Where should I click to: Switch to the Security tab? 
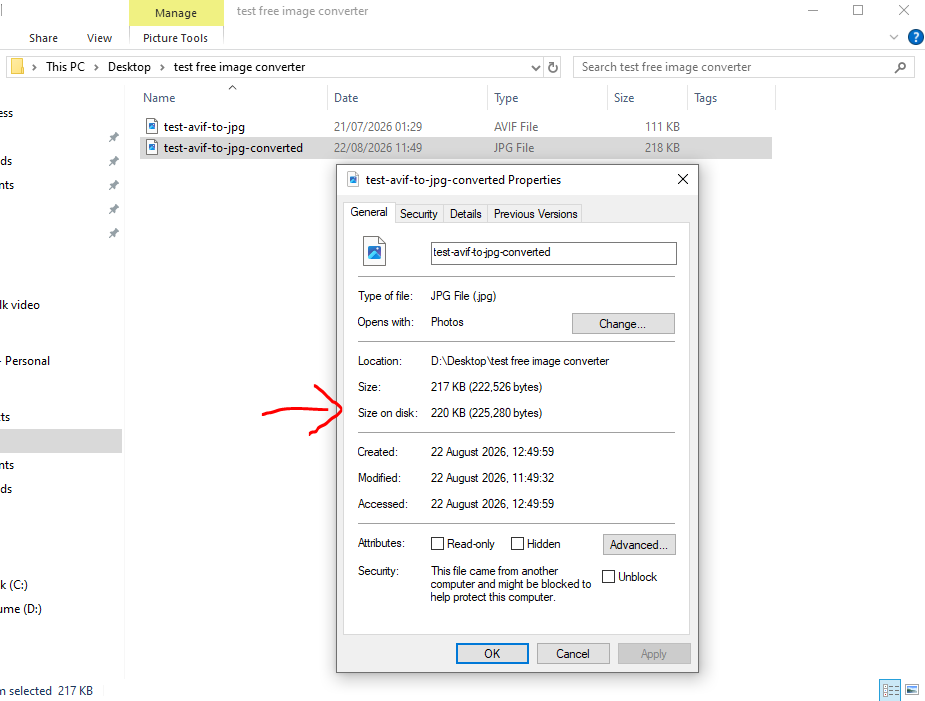click(x=418, y=214)
